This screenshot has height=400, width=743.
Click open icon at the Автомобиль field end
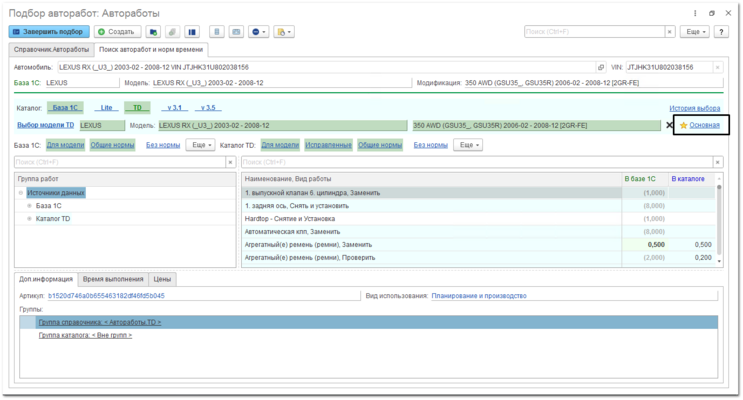pyautogui.click(x=601, y=67)
